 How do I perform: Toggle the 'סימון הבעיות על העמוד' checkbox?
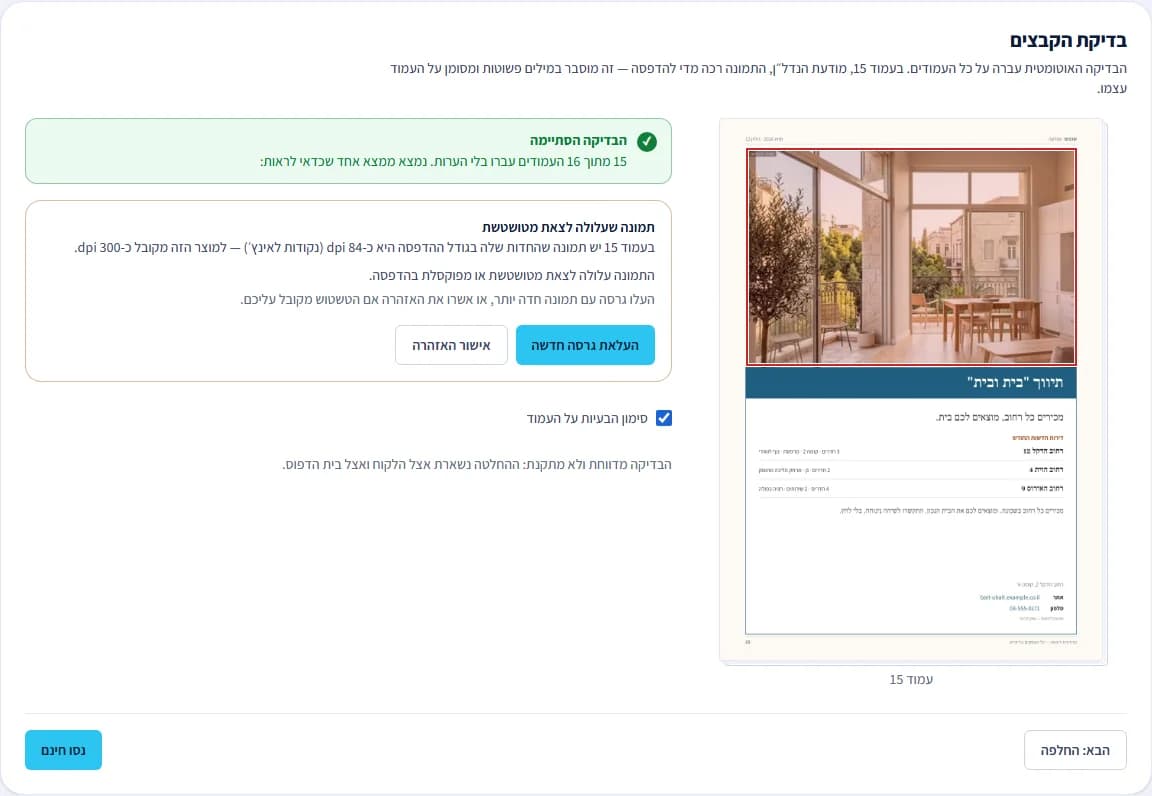click(x=663, y=418)
